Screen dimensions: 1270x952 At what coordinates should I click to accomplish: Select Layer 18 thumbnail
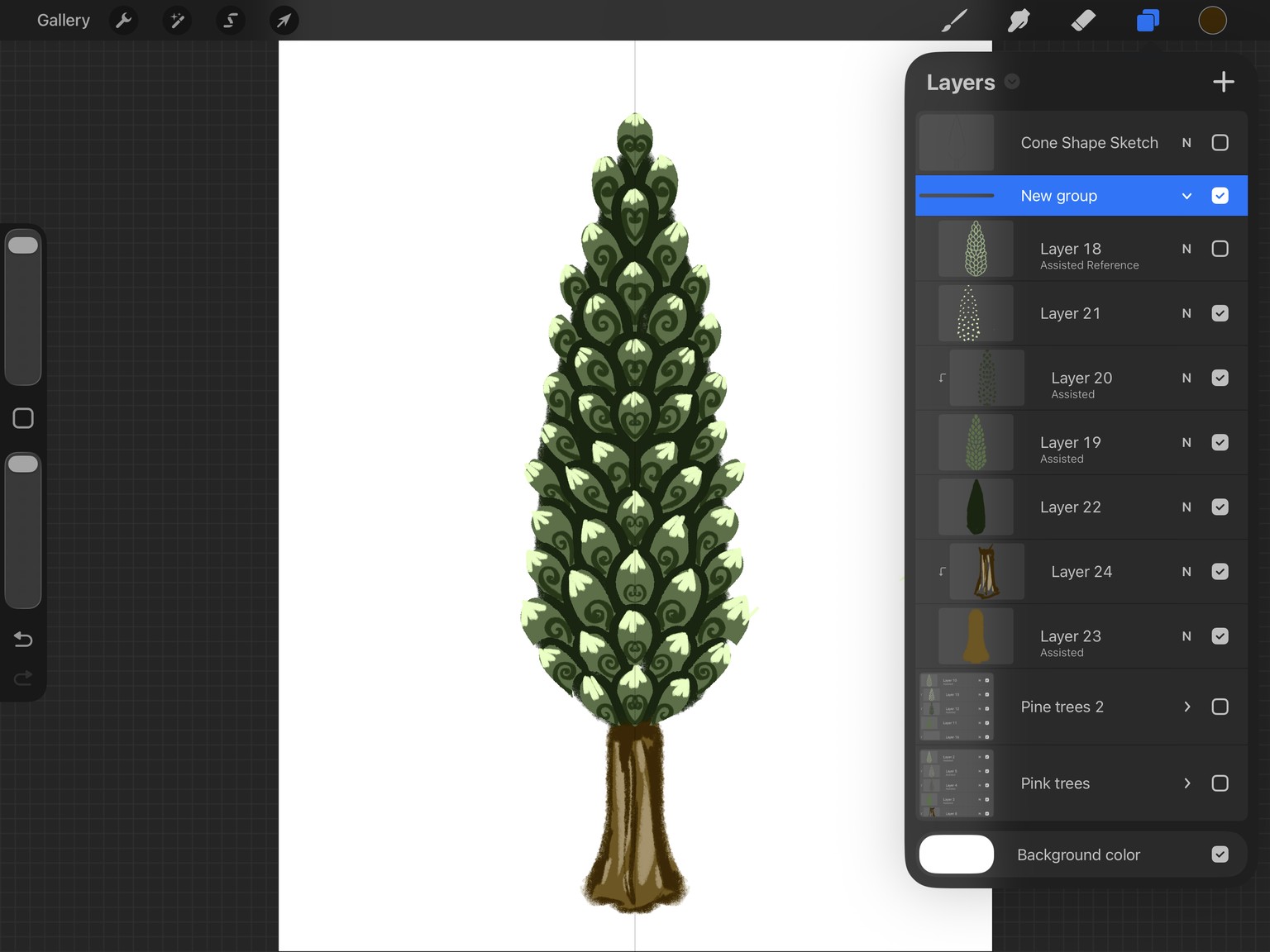(x=976, y=249)
